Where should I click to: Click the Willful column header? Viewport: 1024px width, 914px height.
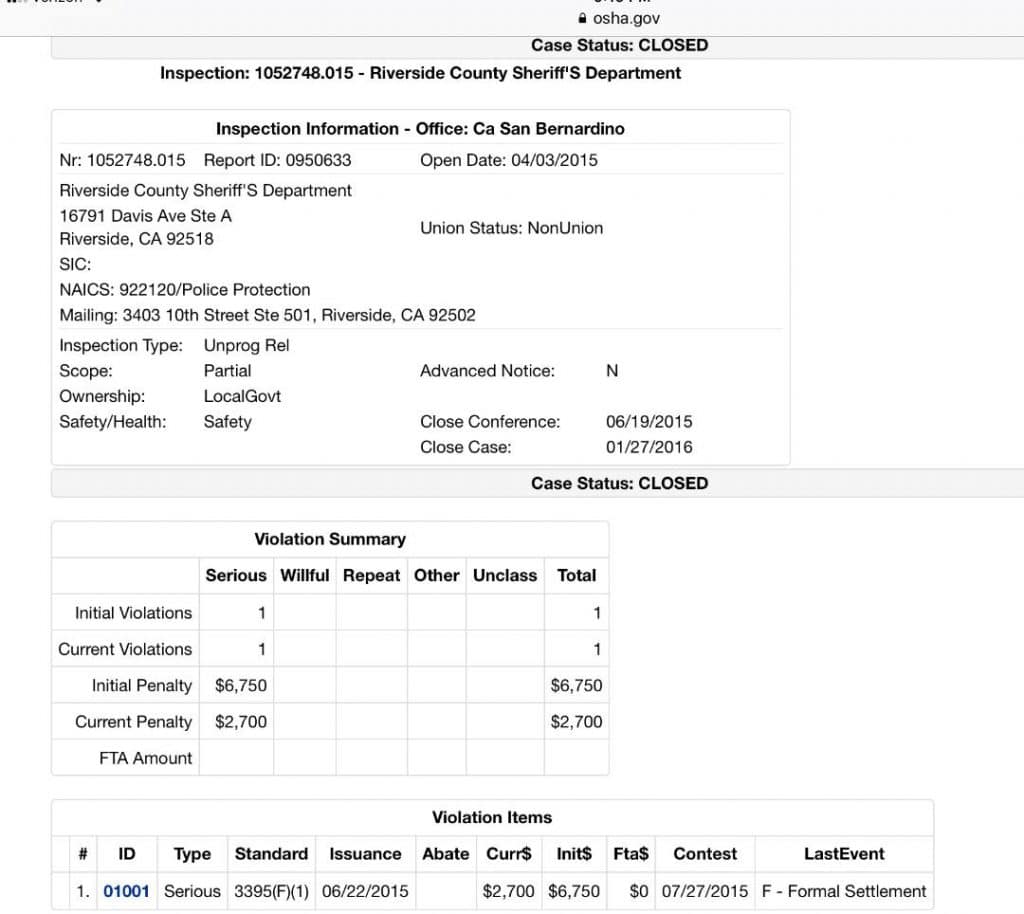(x=304, y=575)
